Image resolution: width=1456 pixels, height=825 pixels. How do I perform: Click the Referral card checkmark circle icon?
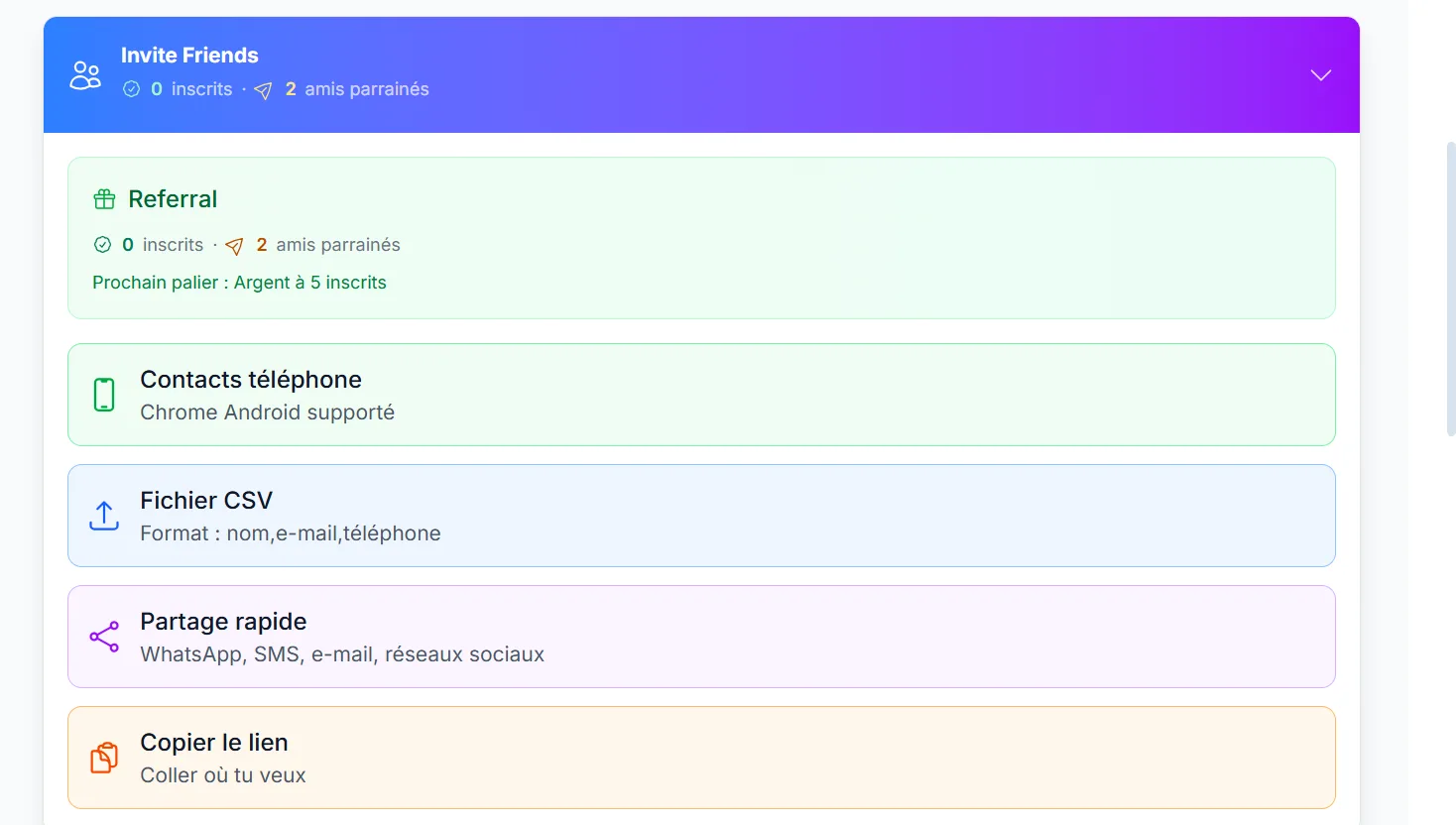102,245
